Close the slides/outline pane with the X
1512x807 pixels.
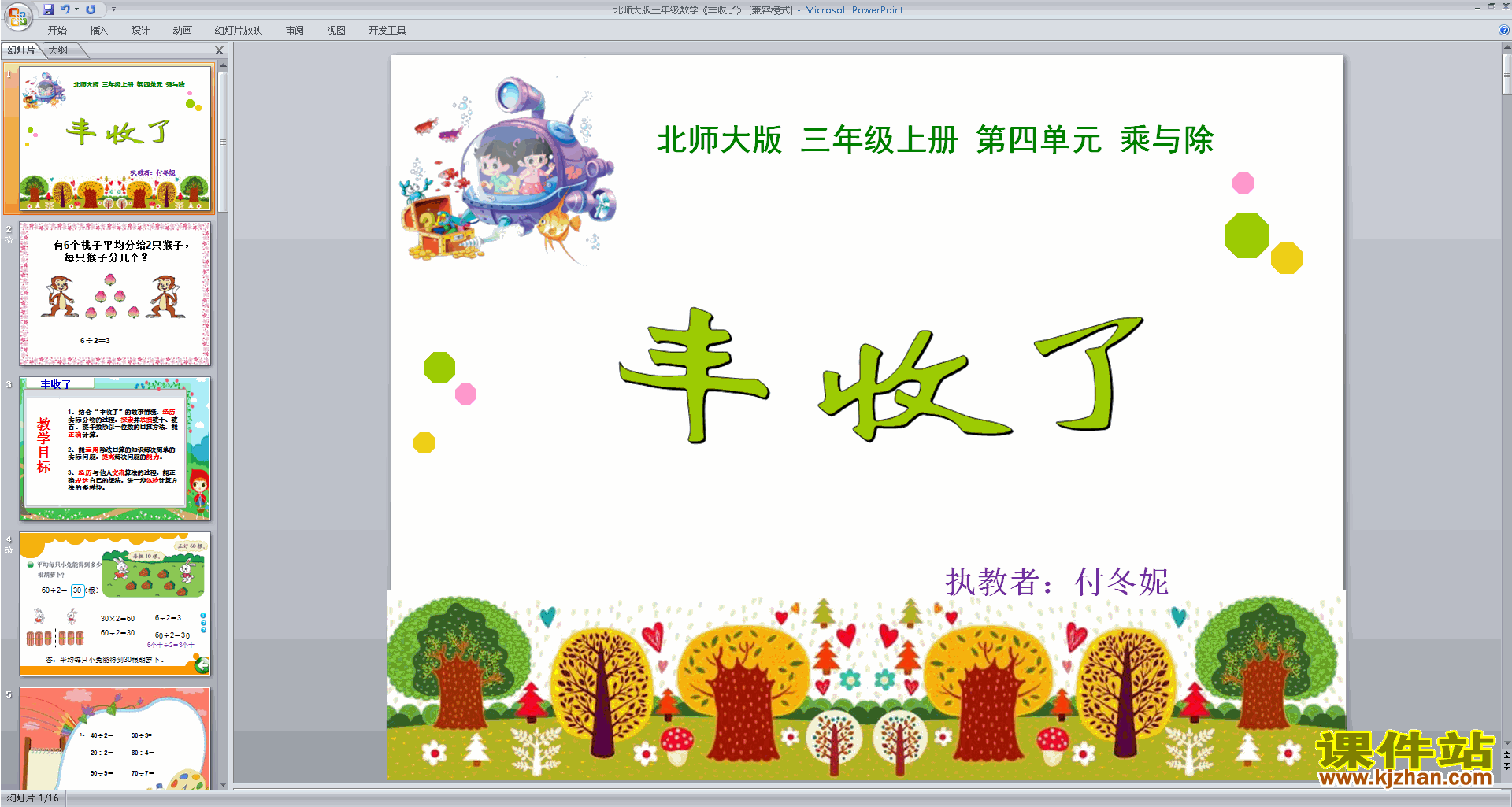(220, 50)
